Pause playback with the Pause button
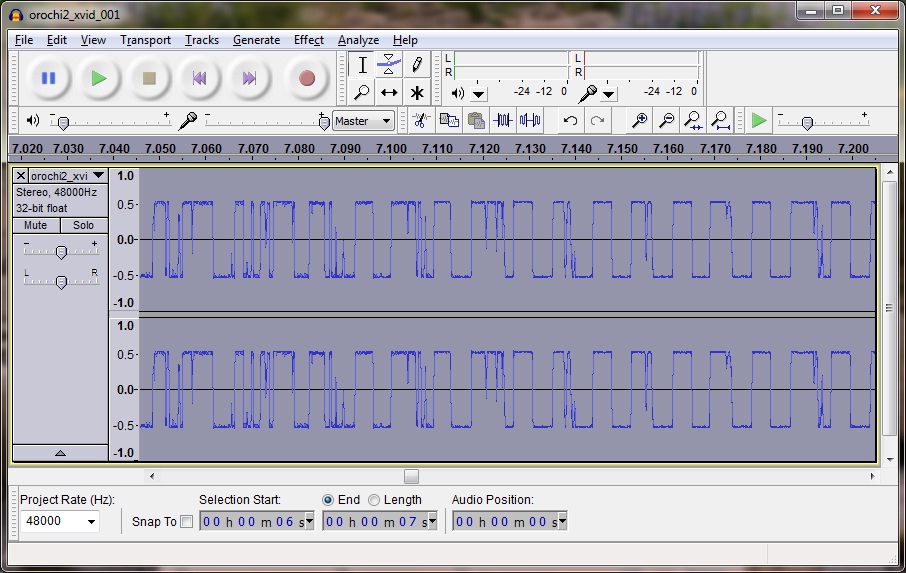Image resolution: width=906 pixels, height=573 pixels. 48,78
